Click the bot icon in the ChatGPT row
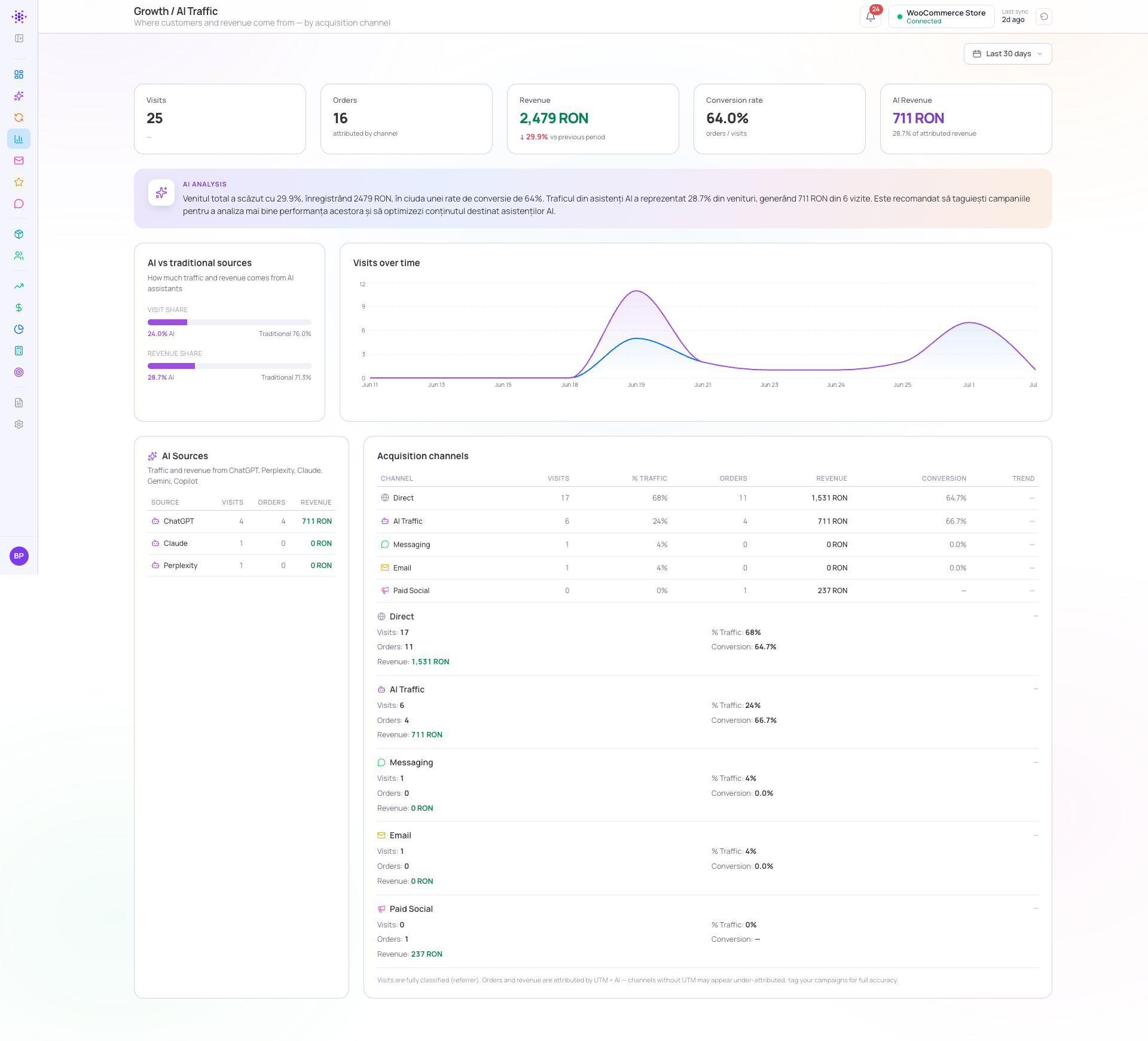1148x1041 pixels. tap(155, 521)
